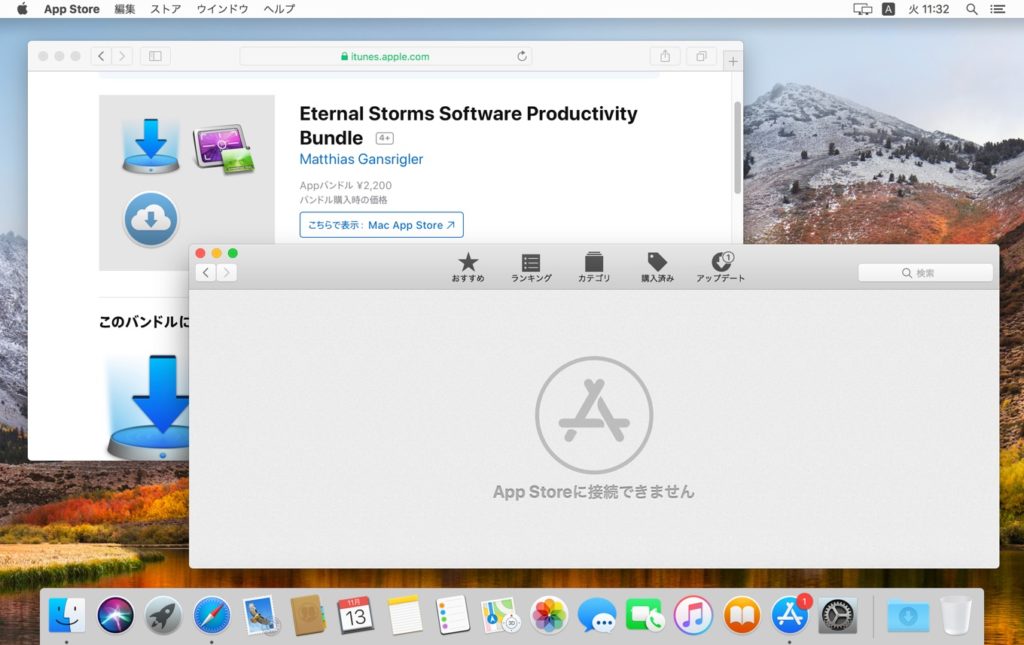Open the おすすめ (Featured) star tab
Screen dimensions: 1024x645
(467, 267)
